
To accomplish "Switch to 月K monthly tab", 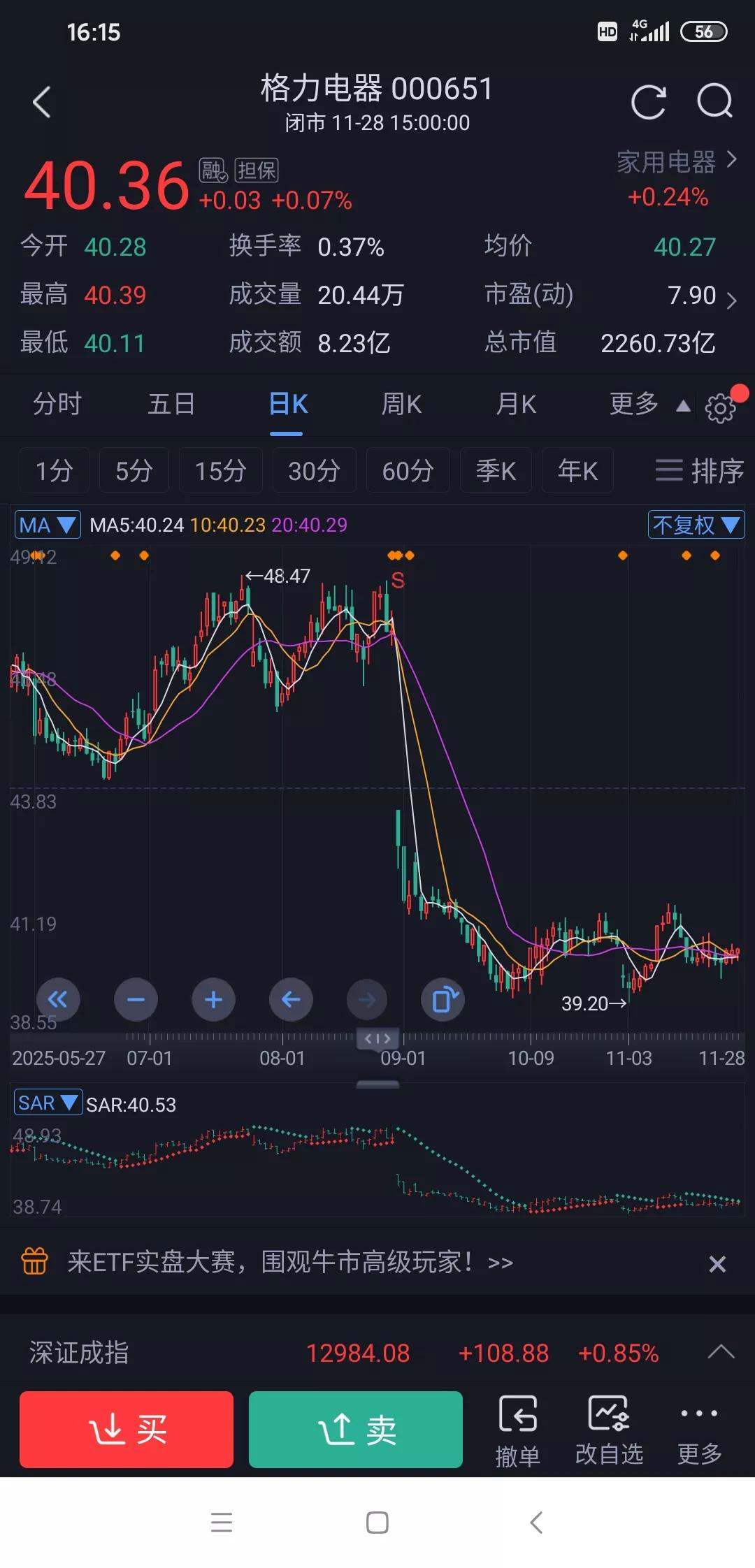I will [516, 404].
